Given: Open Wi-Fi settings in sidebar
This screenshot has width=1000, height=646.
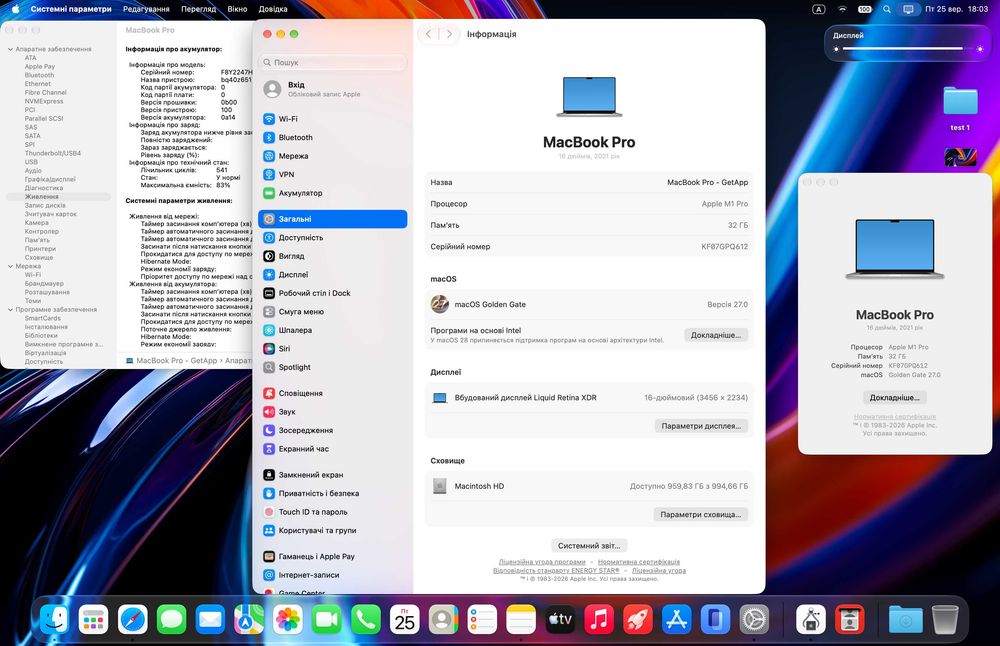Looking at the screenshot, I should [332, 119].
